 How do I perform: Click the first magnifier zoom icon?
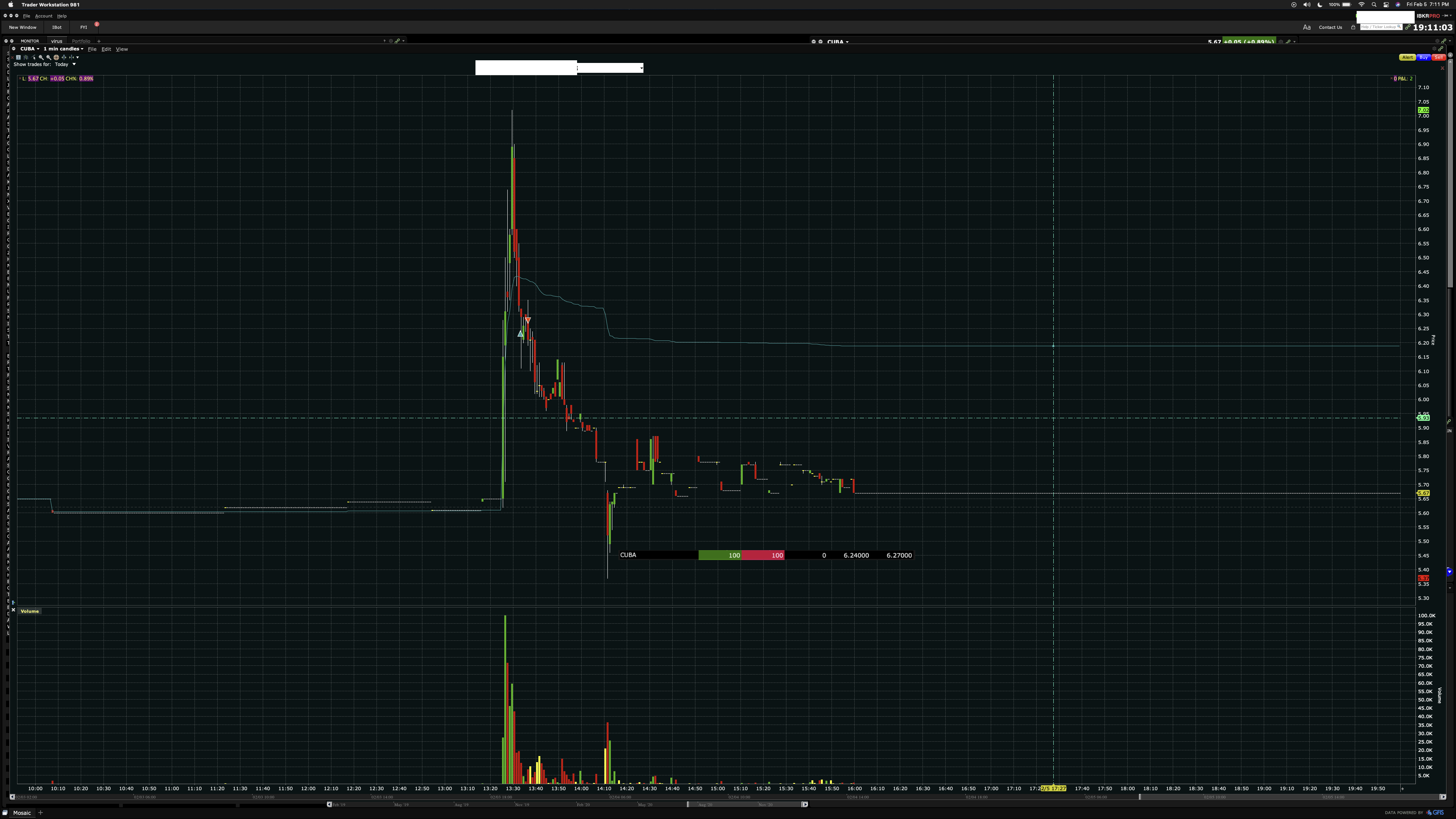pos(41,58)
